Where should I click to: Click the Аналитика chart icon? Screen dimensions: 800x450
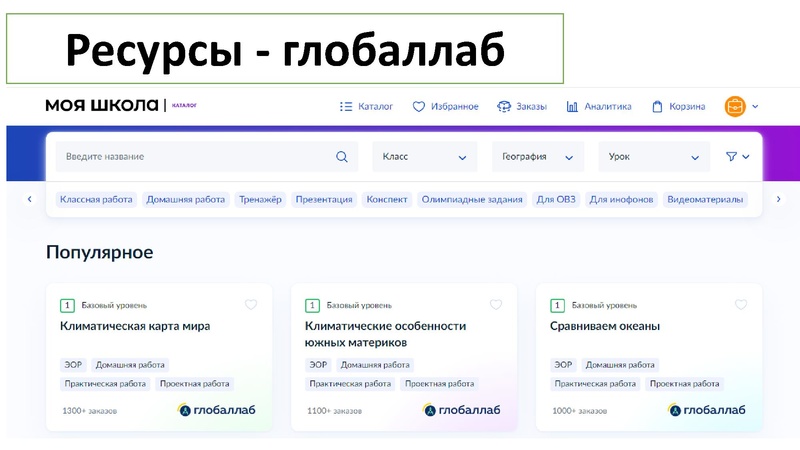click(x=572, y=107)
